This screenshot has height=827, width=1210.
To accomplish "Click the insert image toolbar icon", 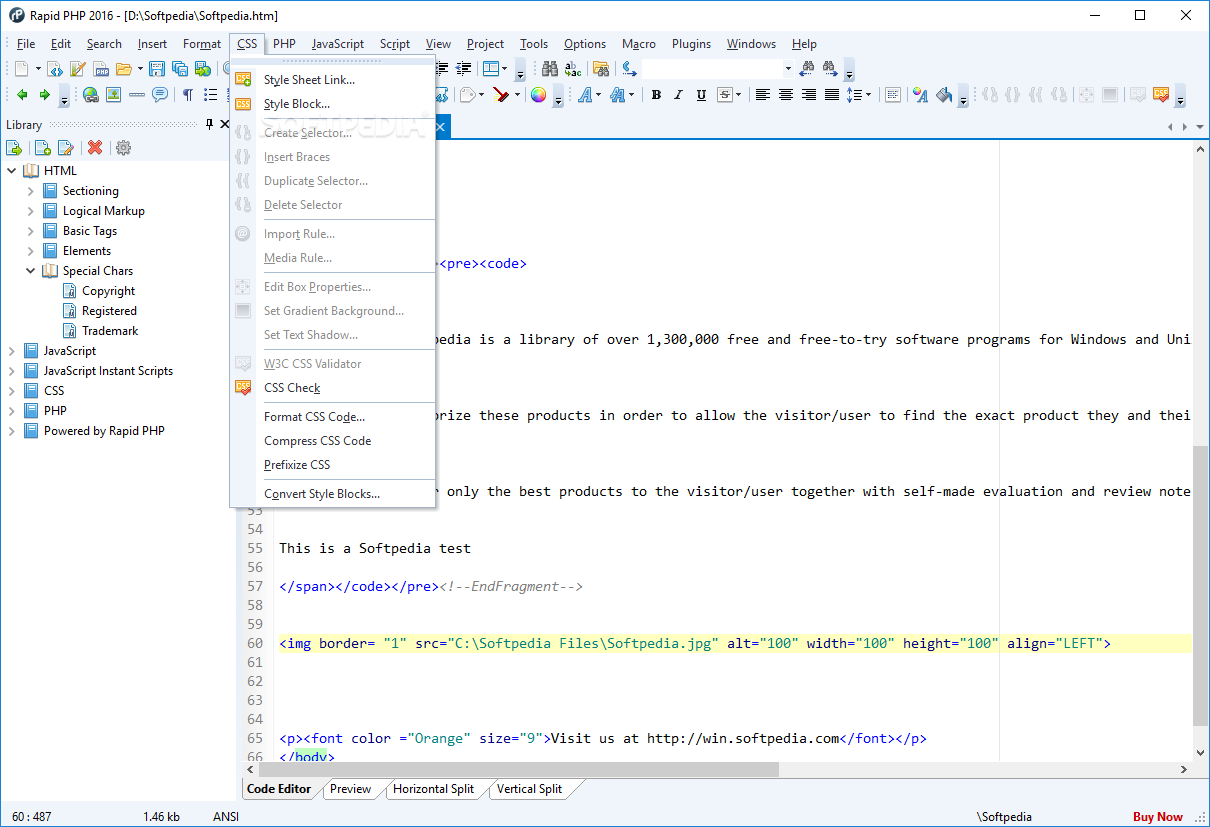I will [x=114, y=95].
